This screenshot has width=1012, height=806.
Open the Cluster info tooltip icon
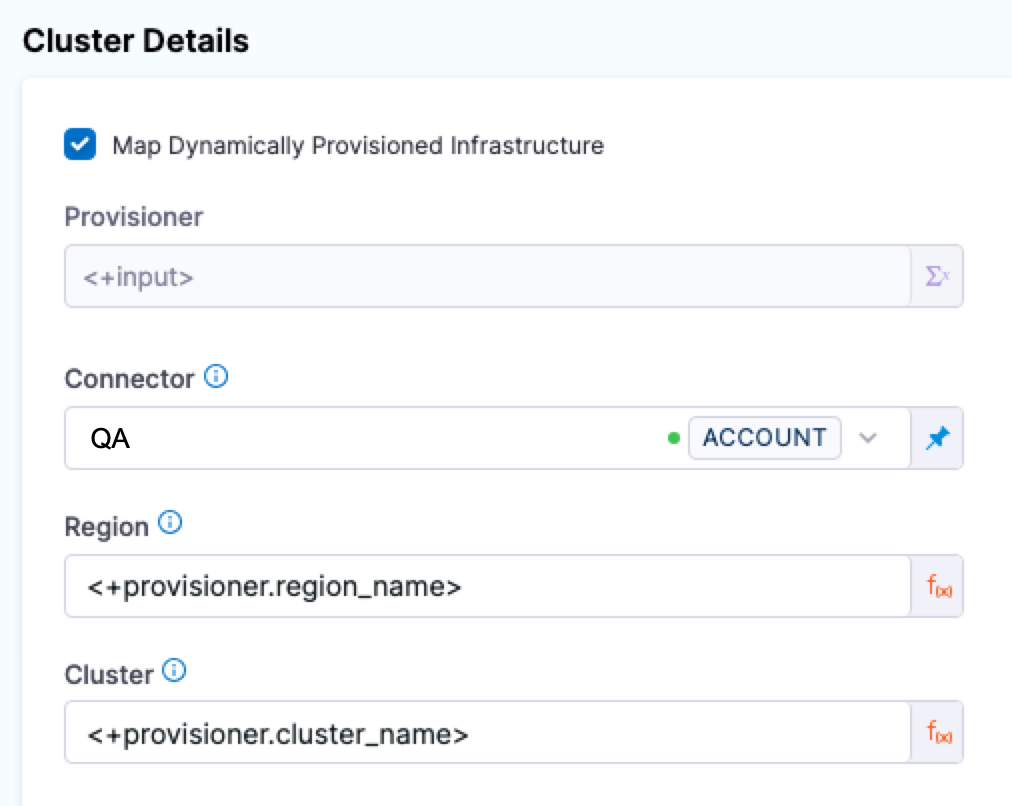point(175,671)
